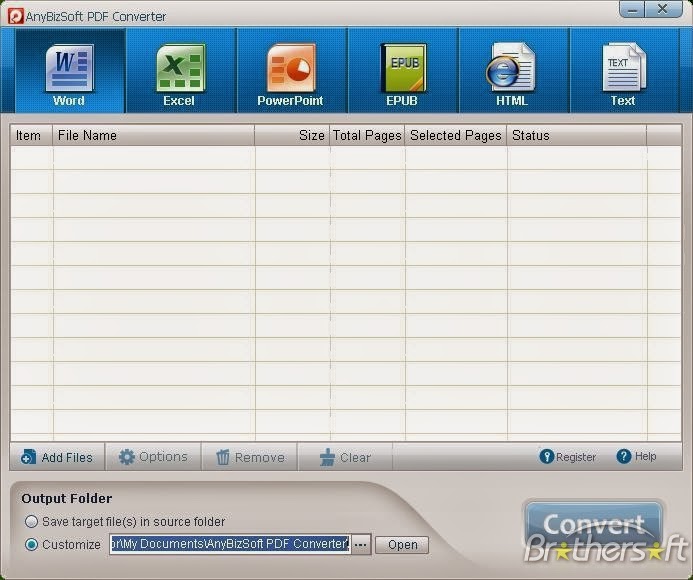Browse for folder with the ellipsis button
693x580 pixels.
(x=361, y=545)
